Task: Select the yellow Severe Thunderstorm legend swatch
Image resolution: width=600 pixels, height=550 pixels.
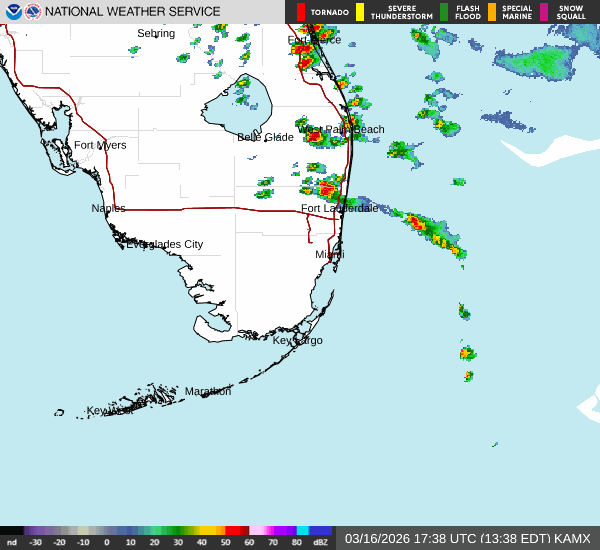Action: tap(360, 12)
